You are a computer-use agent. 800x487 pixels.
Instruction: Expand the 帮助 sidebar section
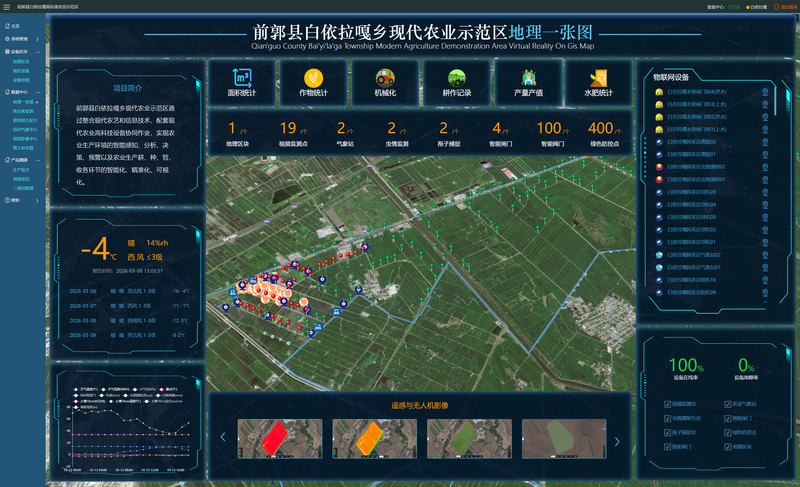click(37, 201)
